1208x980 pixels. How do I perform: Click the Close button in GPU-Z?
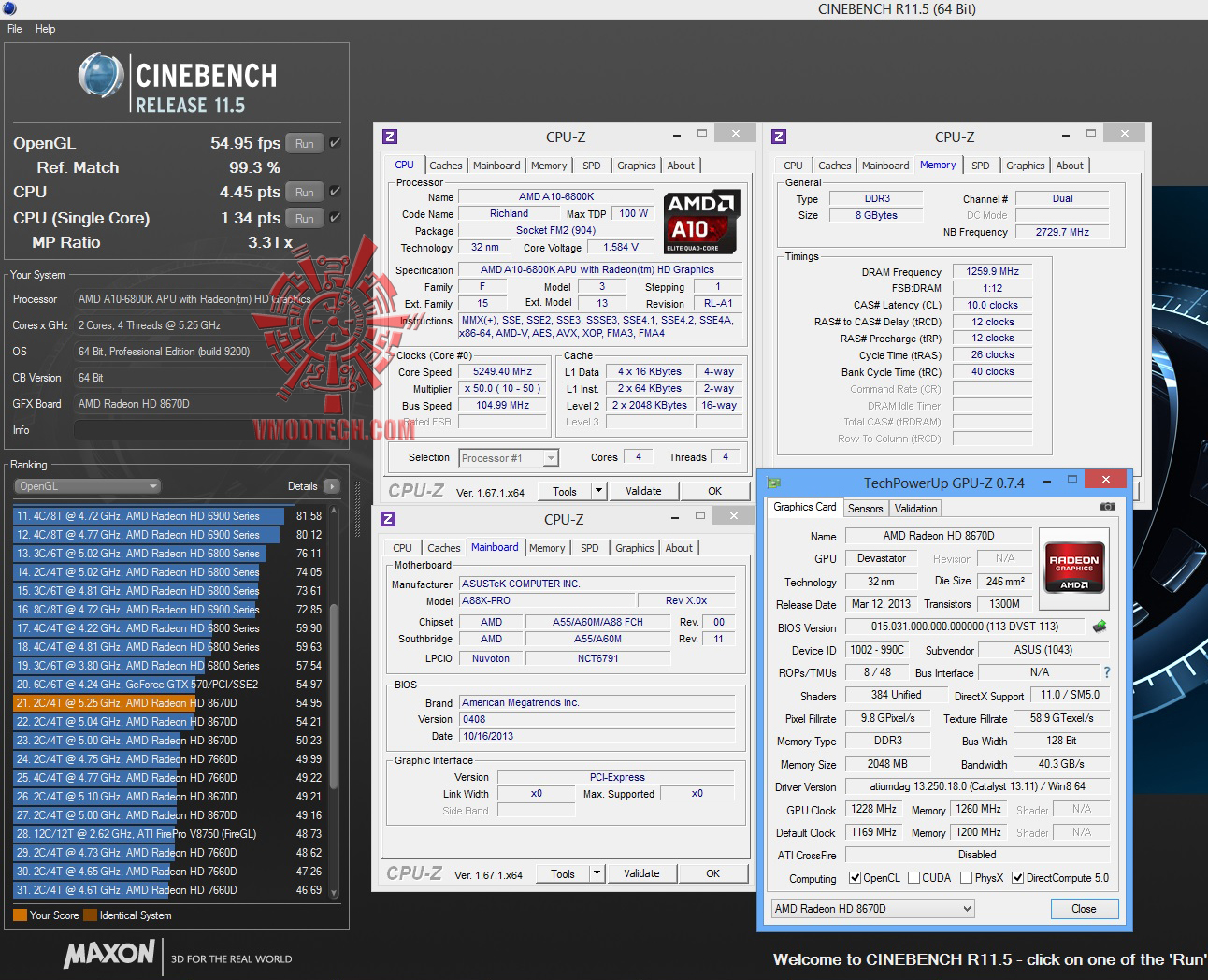(1084, 909)
